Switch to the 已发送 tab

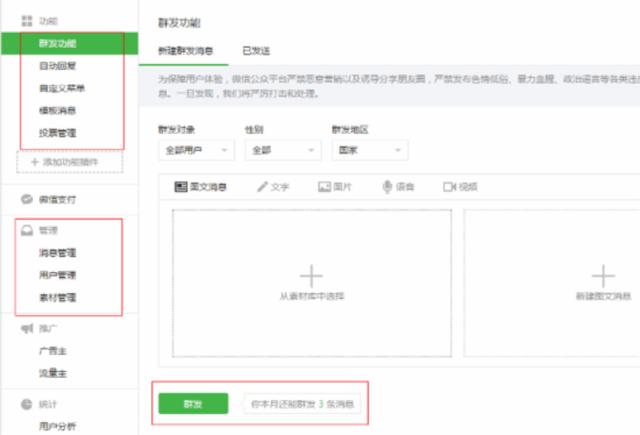pyautogui.click(x=256, y=51)
